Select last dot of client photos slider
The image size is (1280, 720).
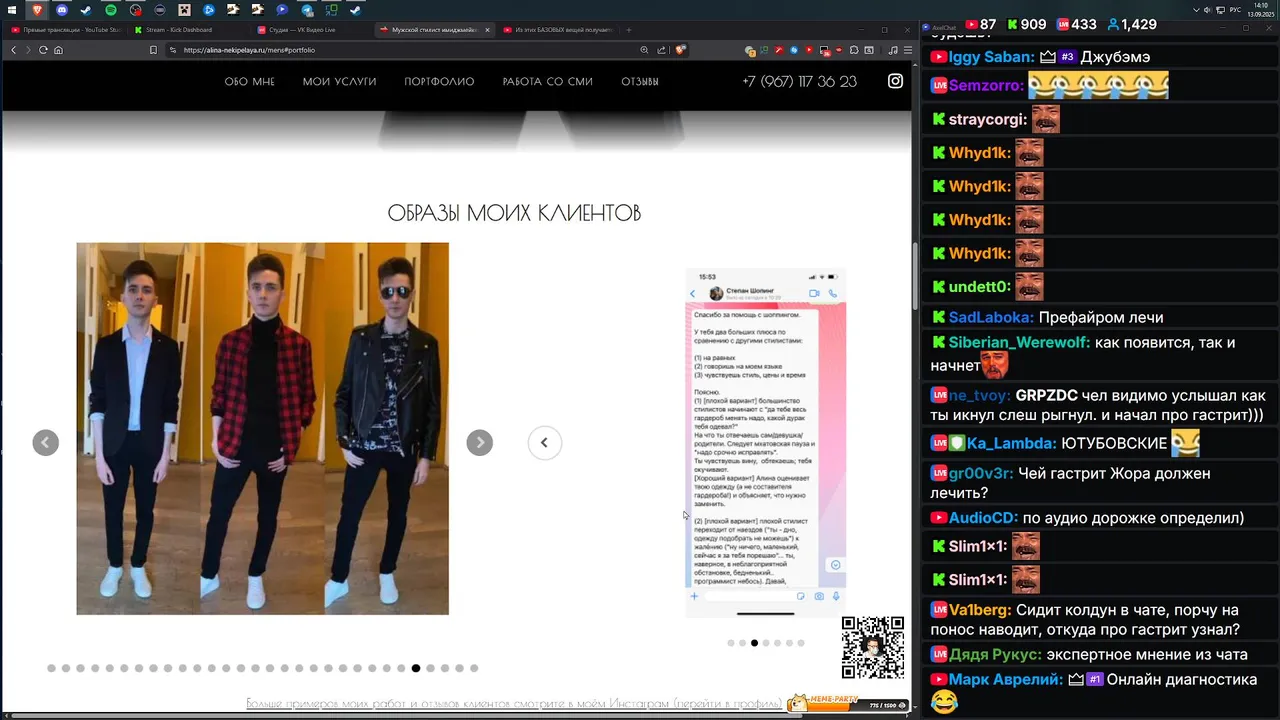(474, 668)
